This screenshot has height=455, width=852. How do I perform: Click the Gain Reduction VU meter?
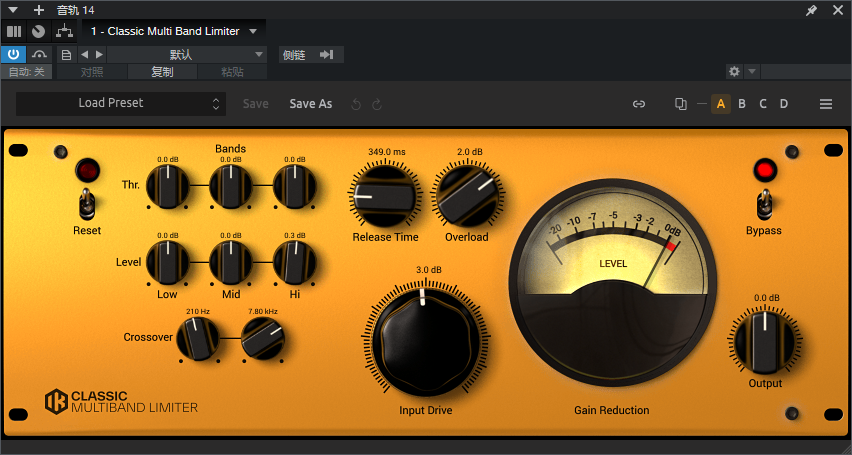point(612,282)
